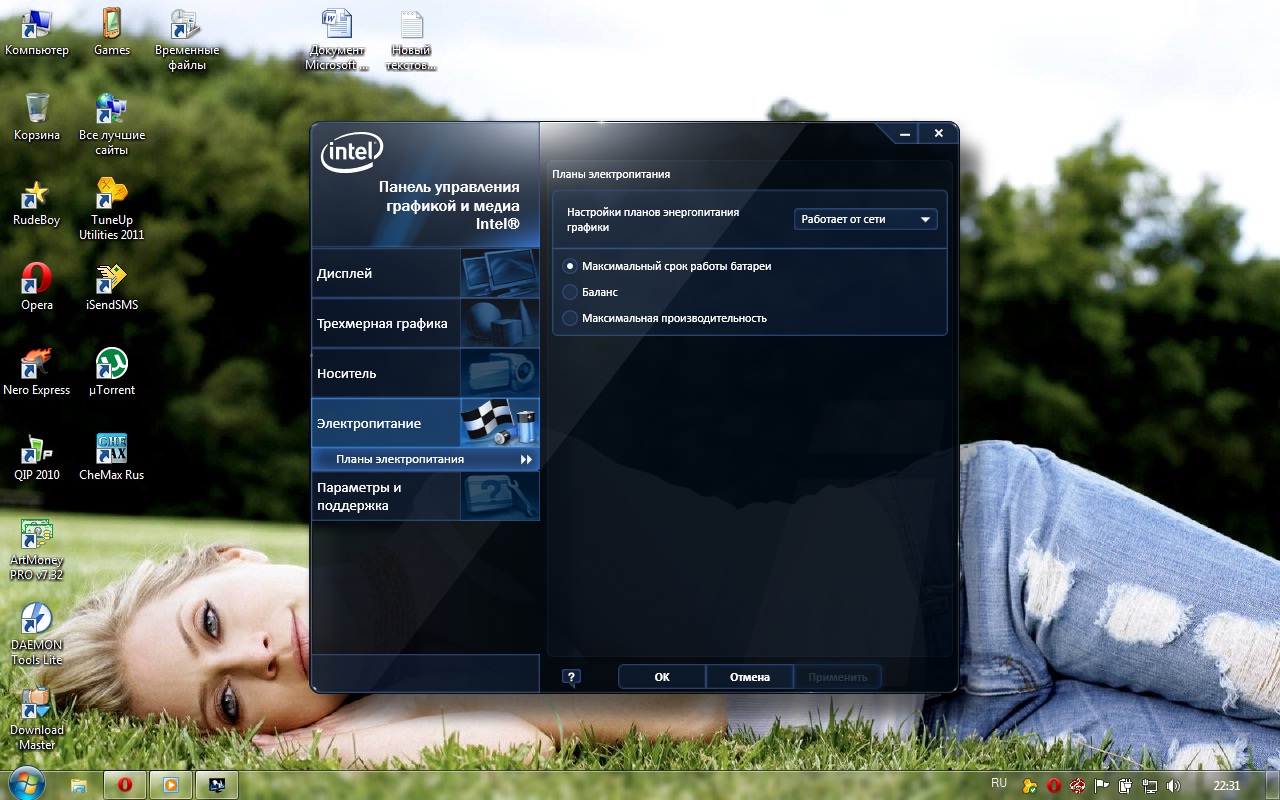Viewport: 1280px width, 800px height.
Task: Click the Power flag and battery icon
Action: pos(499,423)
